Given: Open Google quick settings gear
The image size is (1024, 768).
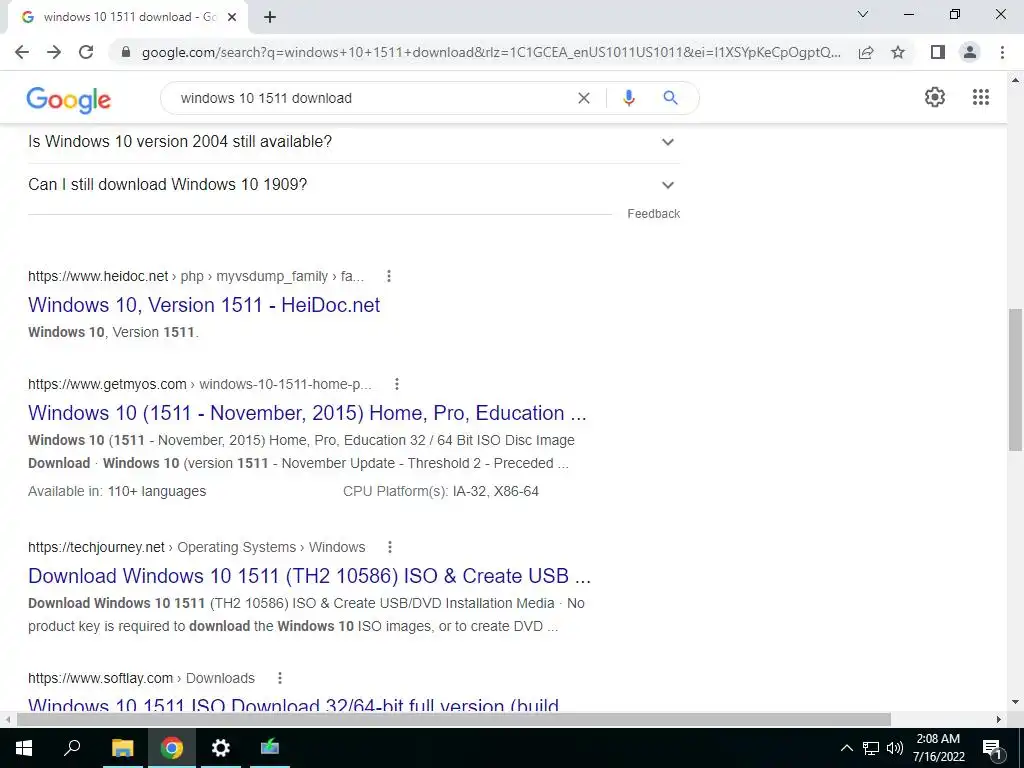Looking at the screenshot, I should tap(935, 97).
